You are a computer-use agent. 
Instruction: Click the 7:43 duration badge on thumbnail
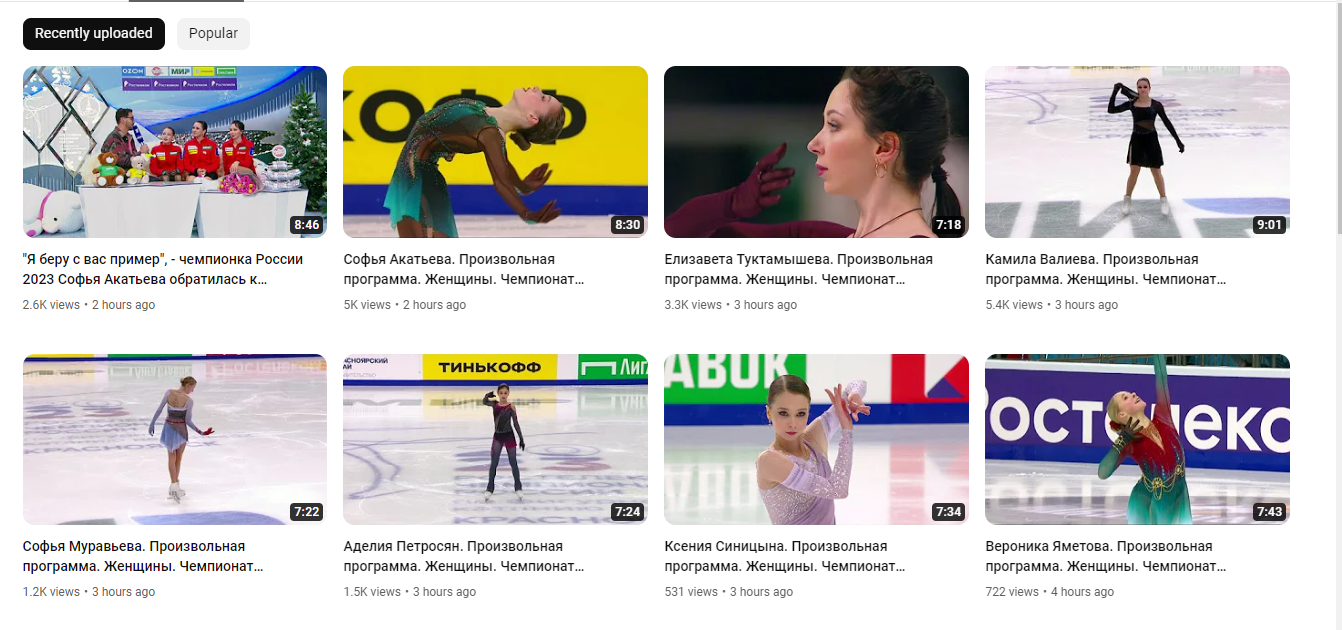point(1269,512)
